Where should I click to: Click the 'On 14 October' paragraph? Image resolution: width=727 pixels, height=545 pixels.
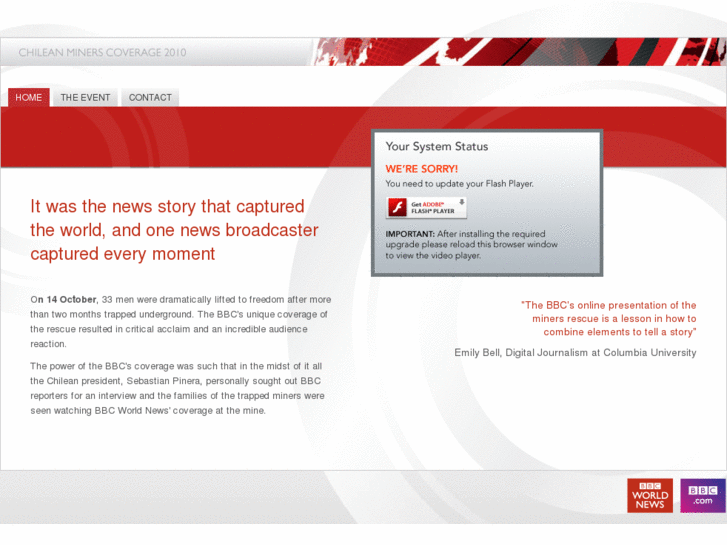(181, 321)
